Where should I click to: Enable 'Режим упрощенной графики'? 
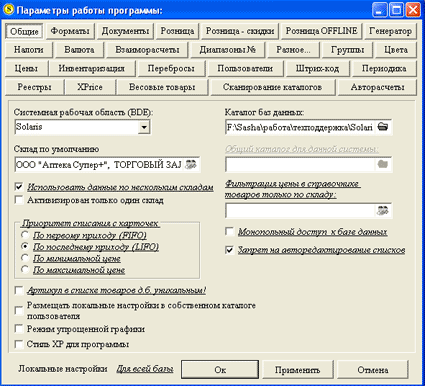19,329
